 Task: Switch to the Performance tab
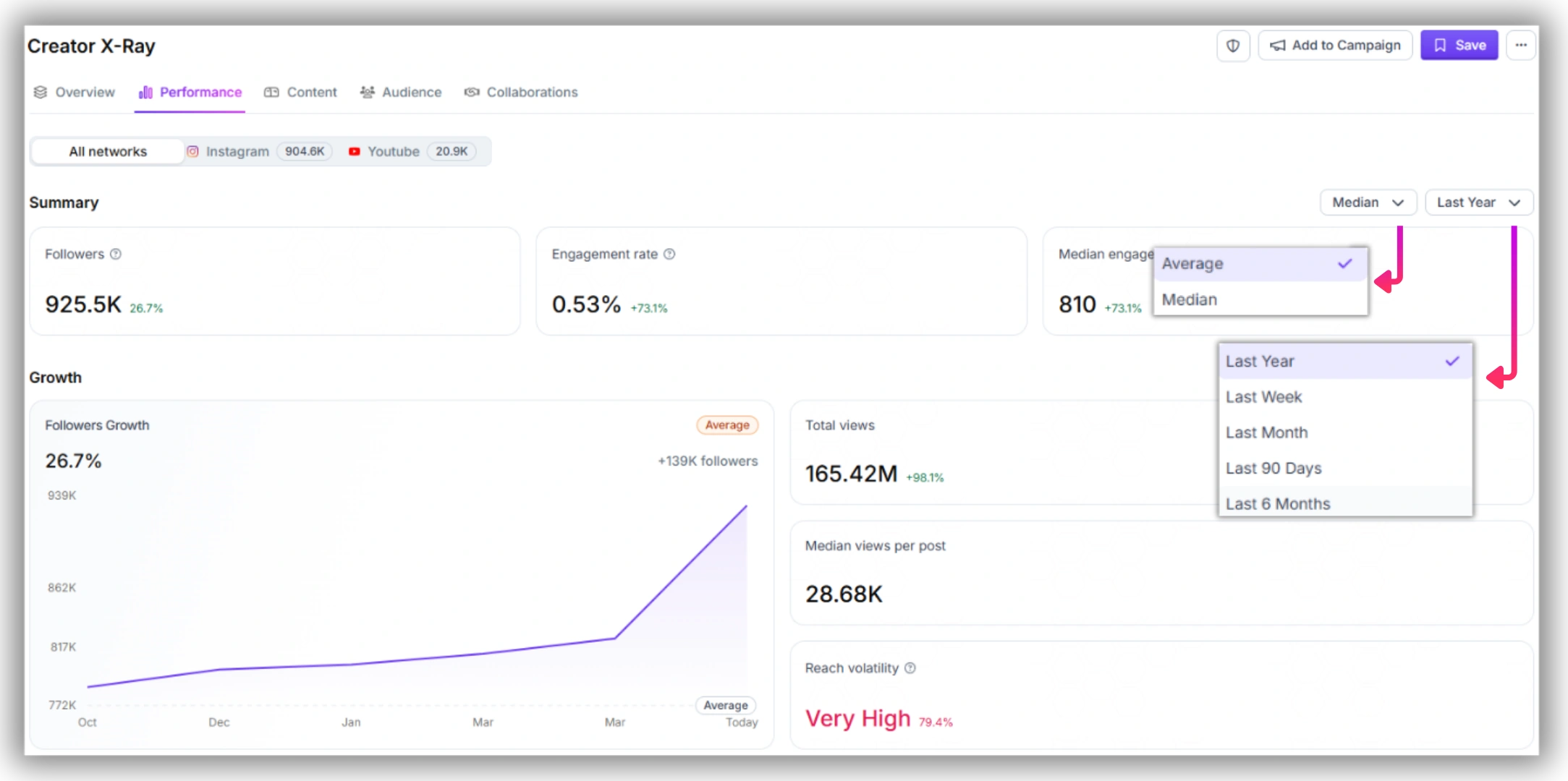point(190,92)
